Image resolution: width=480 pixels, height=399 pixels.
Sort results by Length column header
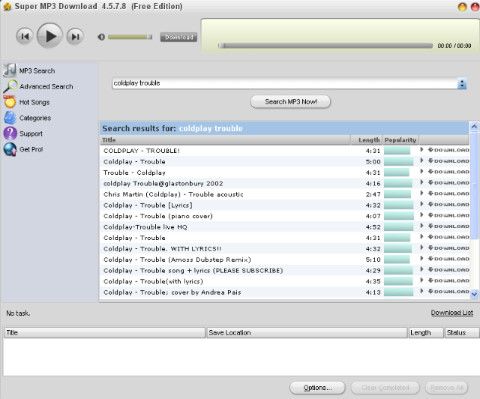click(x=366, y=140)
